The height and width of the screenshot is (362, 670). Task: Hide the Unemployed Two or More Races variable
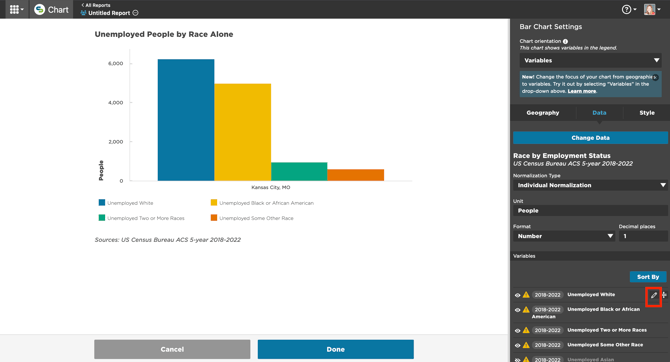(517, 330)
